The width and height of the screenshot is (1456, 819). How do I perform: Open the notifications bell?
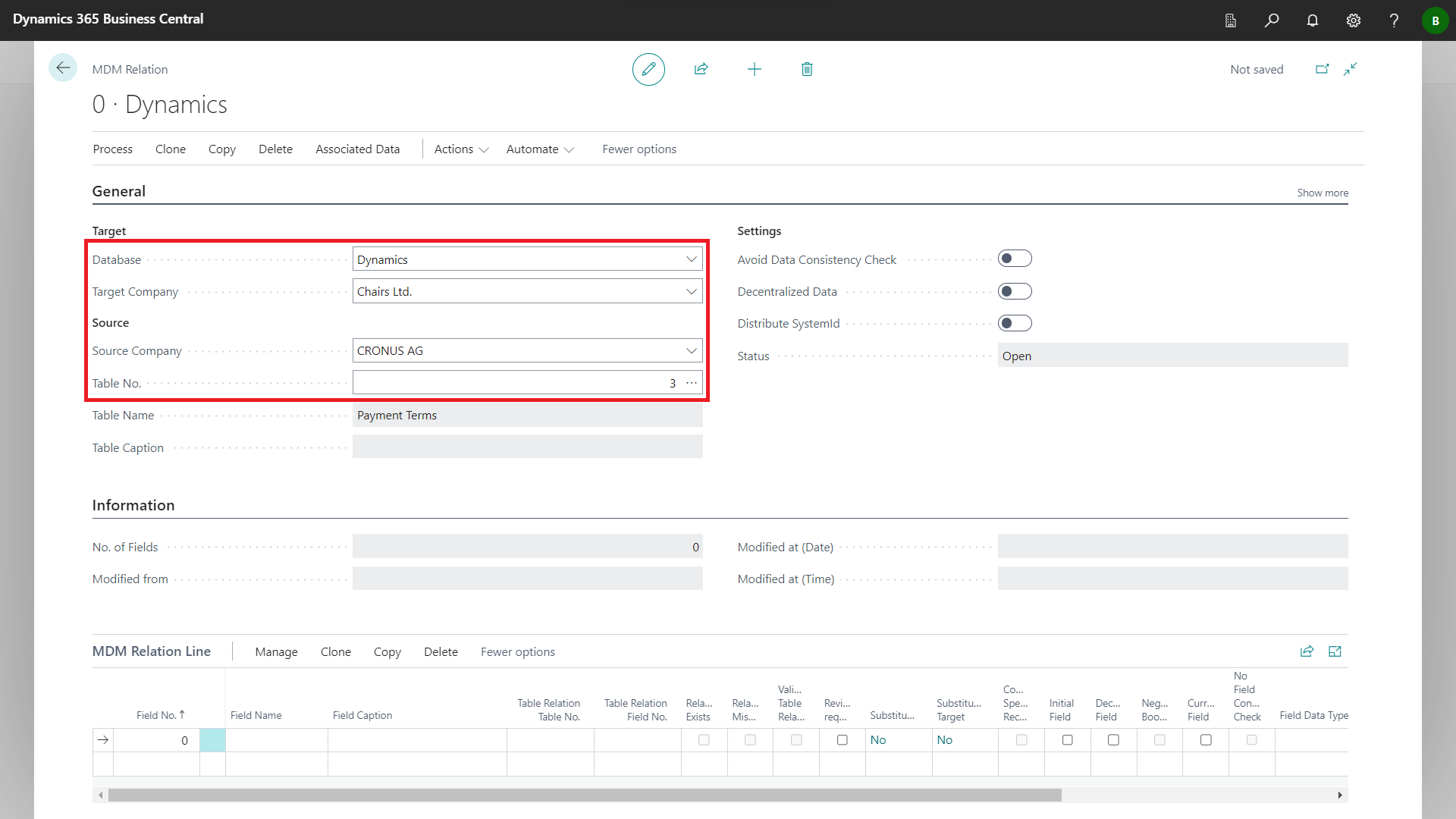click(x=1313, y=20)
